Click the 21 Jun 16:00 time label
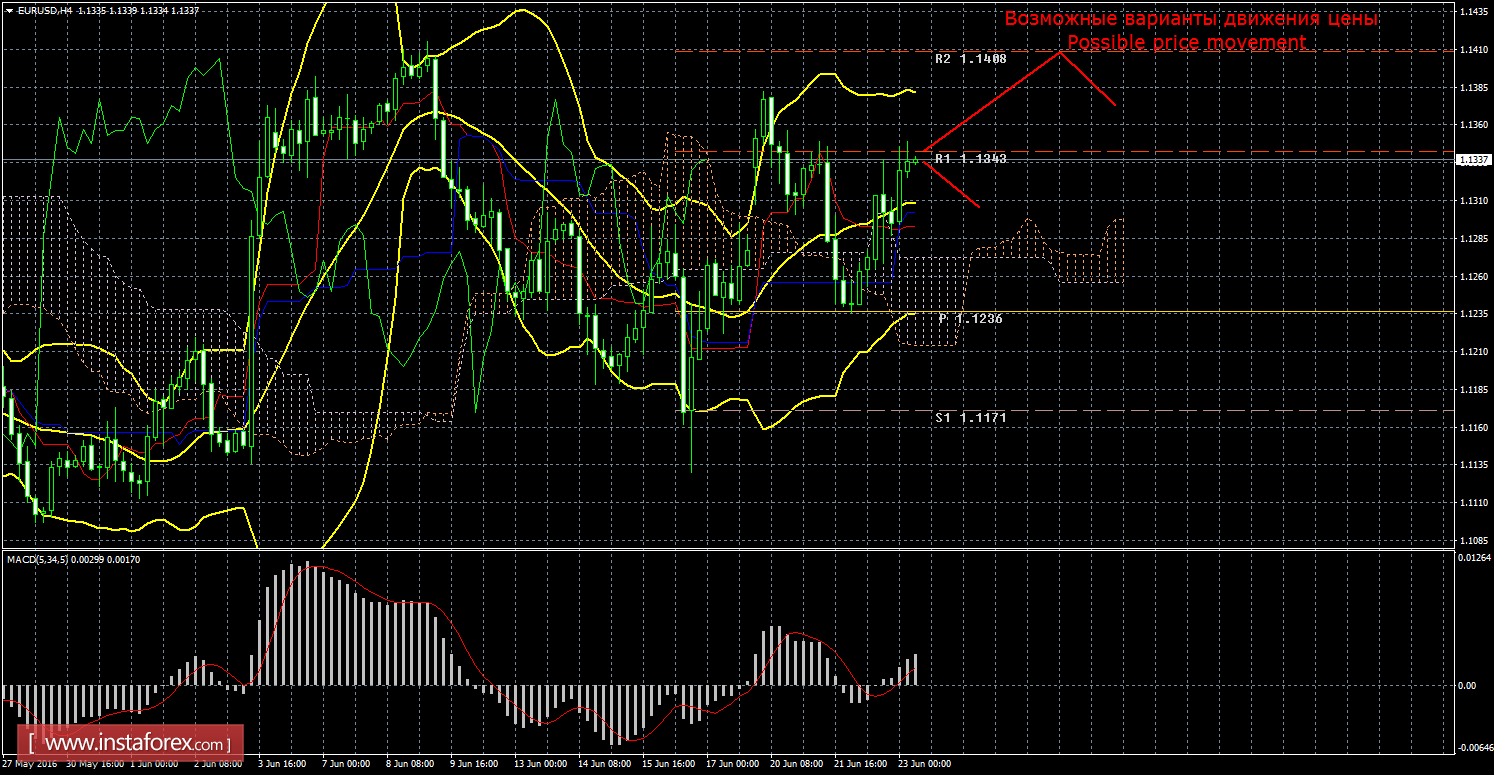The height and width of the screenshot is (775, 1494). [861, 764]
